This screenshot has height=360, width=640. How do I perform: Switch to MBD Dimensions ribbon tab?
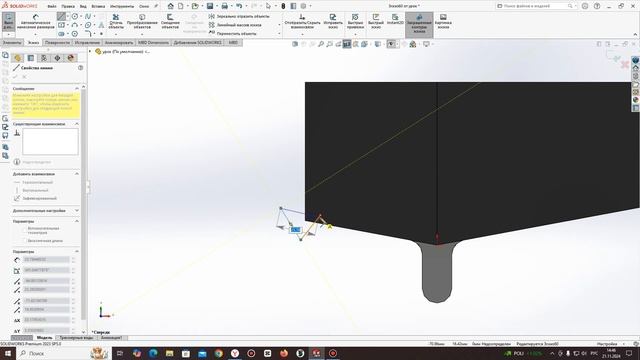click(x=153, y=42)
